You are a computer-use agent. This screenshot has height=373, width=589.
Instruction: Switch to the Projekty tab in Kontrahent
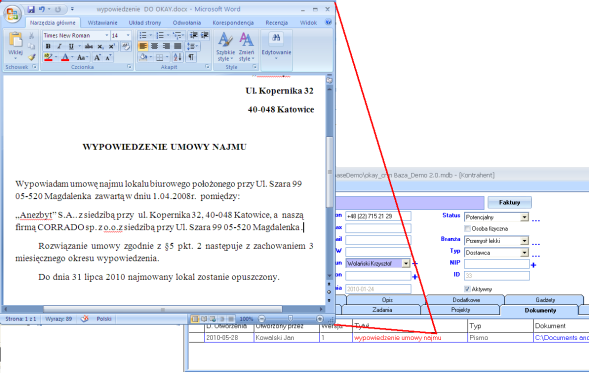point(460,310)
